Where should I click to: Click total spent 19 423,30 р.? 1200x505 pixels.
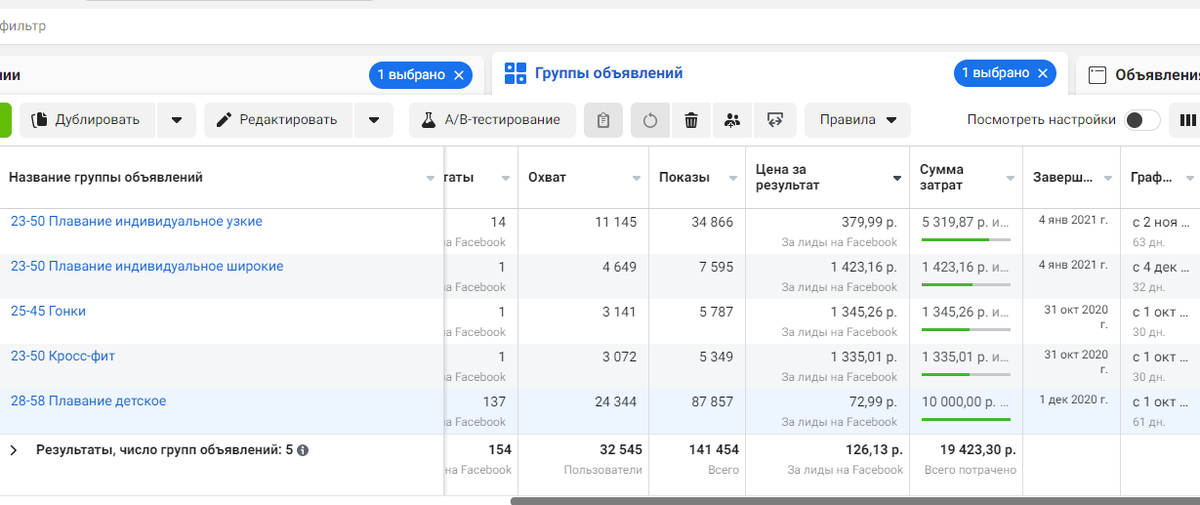976,450
